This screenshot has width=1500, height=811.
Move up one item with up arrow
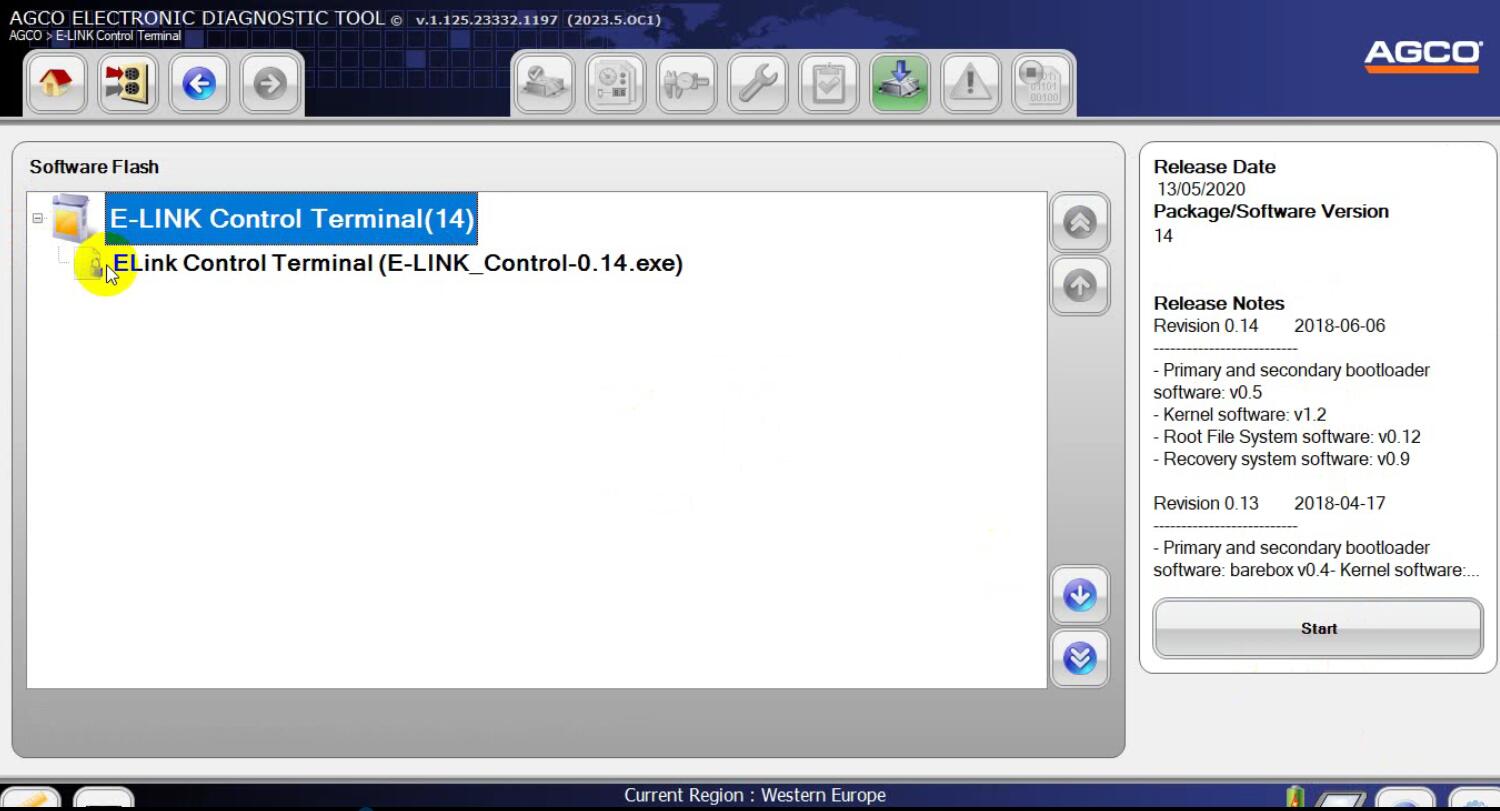tap(1080, 286)
